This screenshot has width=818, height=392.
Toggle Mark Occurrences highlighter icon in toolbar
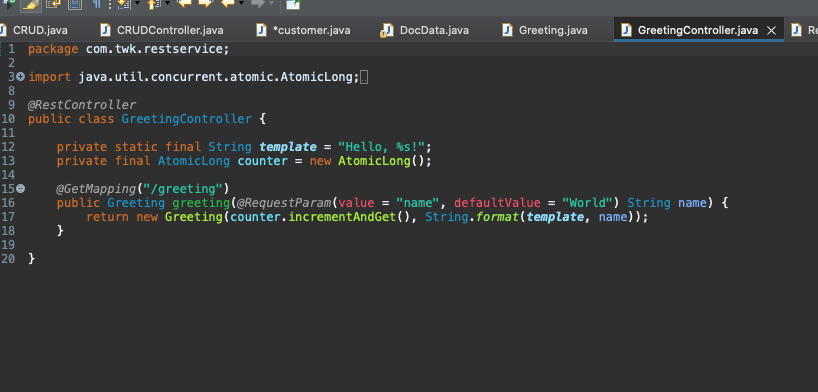[x=31, y=5]
